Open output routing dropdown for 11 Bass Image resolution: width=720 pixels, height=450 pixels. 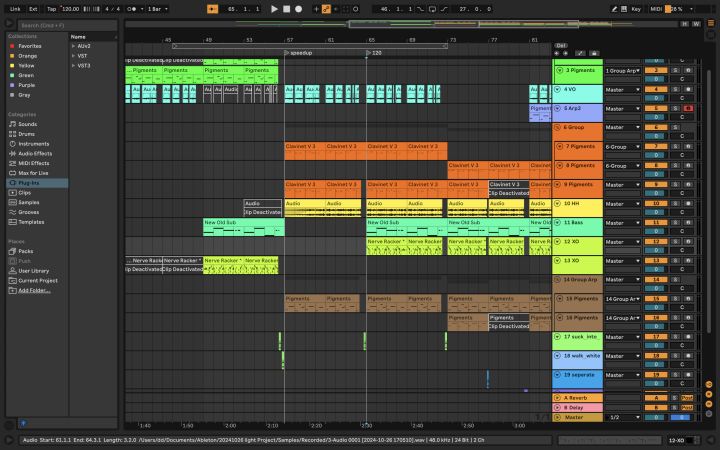tap(621, 222)
